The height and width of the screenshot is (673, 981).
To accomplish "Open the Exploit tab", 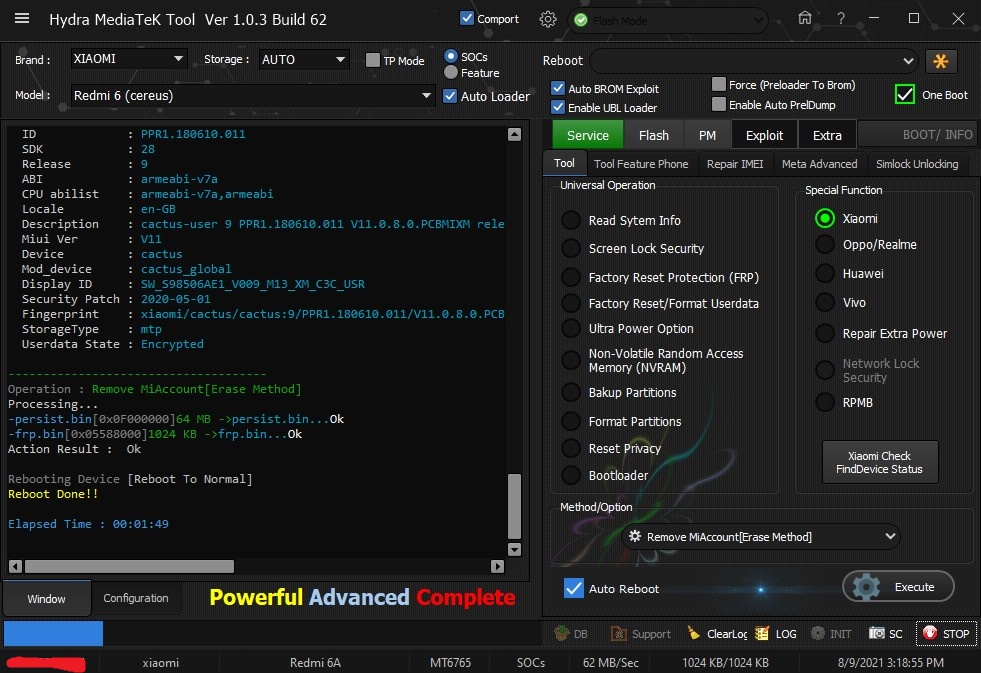I will (764, 135).
